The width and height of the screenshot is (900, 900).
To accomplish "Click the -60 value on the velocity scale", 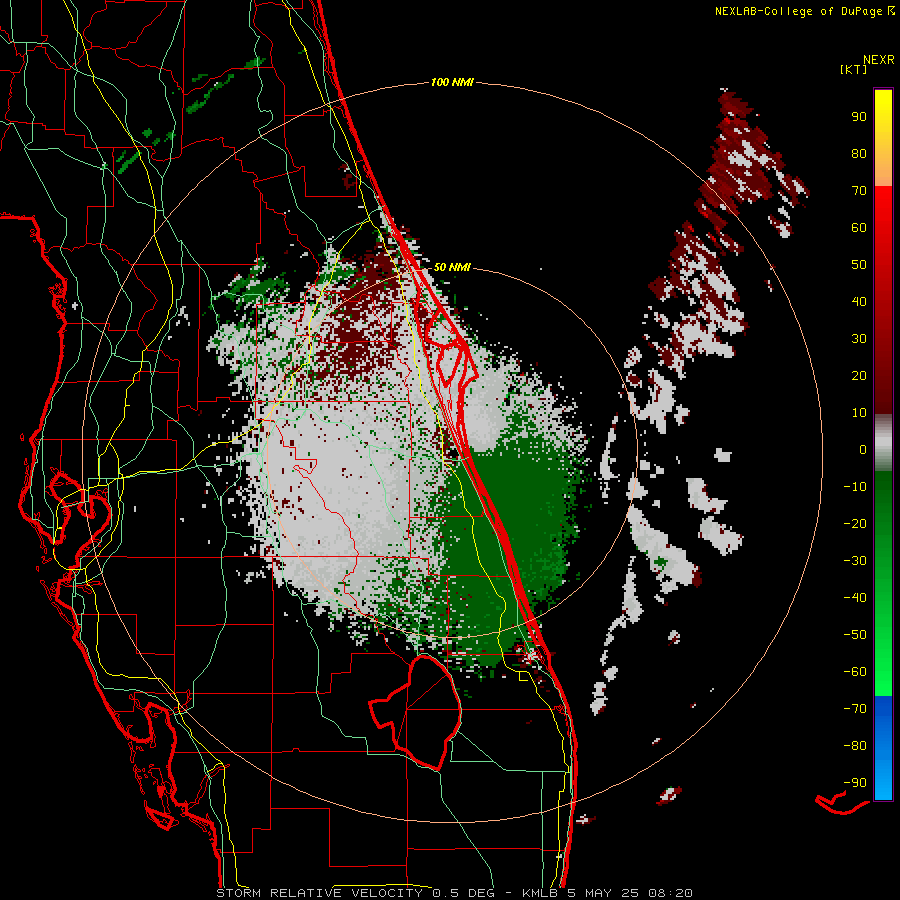I will tap(855, 672).
